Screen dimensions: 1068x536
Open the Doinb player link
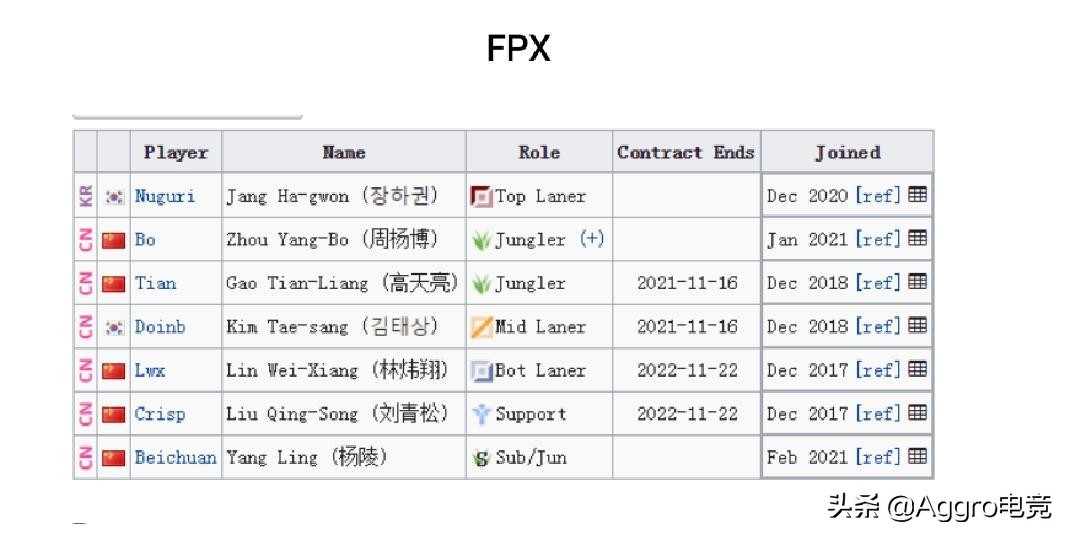(x=159, y=327)
